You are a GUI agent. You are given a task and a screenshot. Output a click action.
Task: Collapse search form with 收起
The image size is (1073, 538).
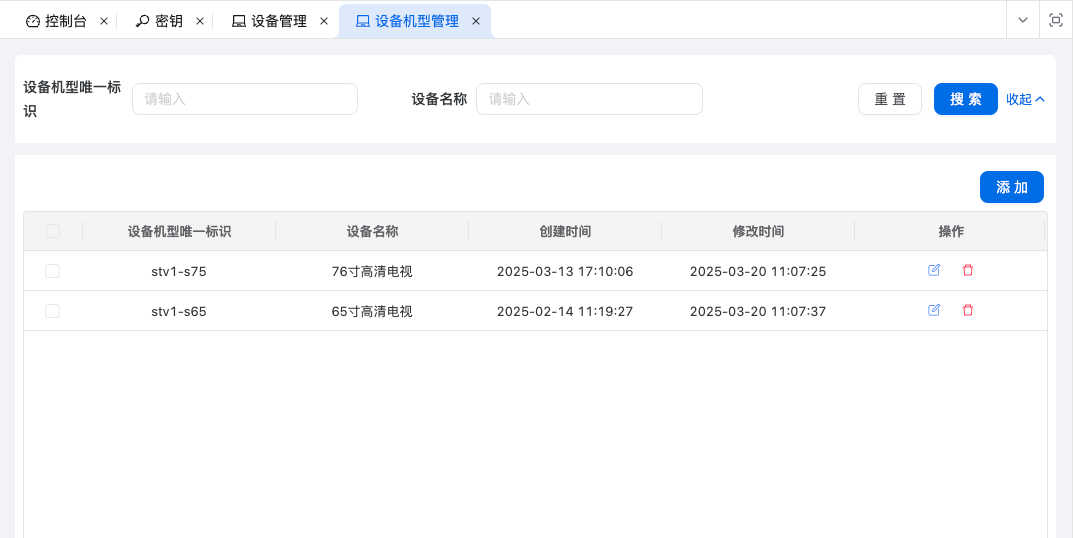(1025, 99)
